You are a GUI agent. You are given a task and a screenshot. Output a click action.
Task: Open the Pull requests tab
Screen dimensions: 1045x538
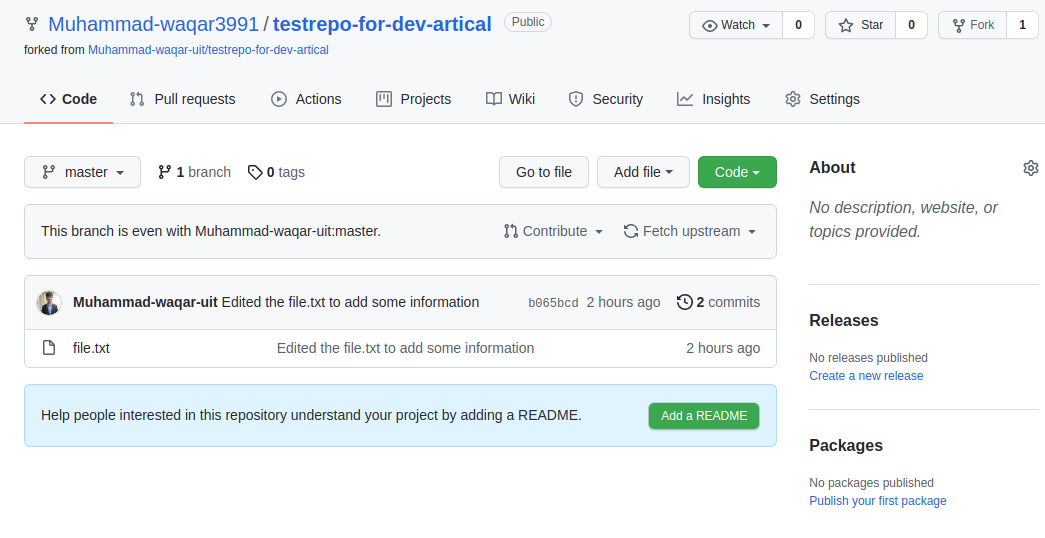click(182, 99)
